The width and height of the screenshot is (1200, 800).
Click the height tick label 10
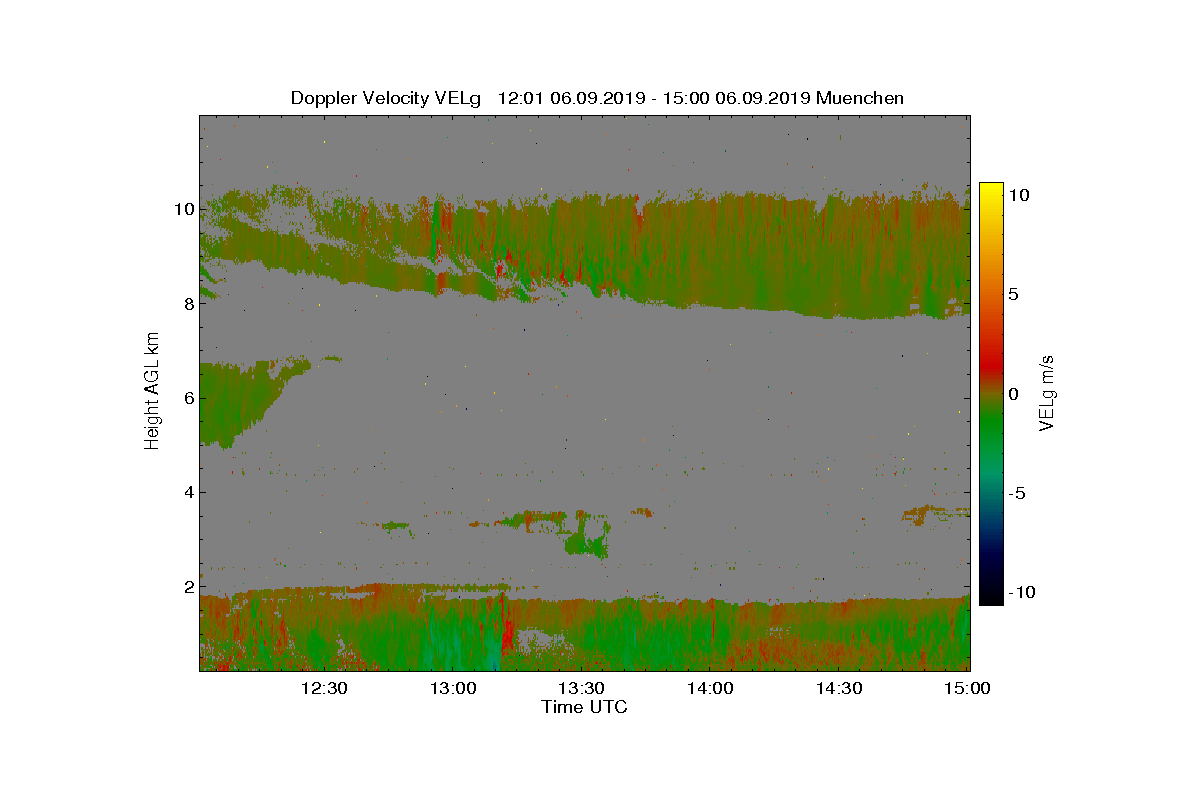(183, 209)
